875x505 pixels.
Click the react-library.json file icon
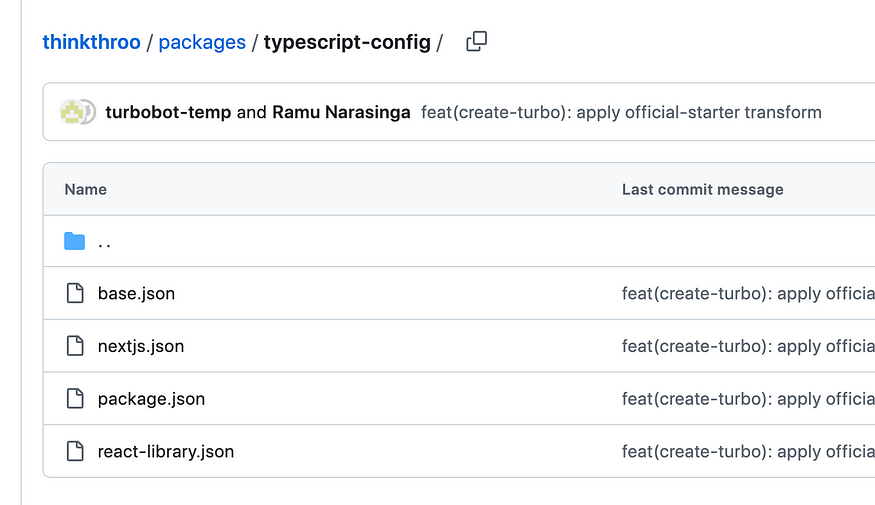click(75, 451)
